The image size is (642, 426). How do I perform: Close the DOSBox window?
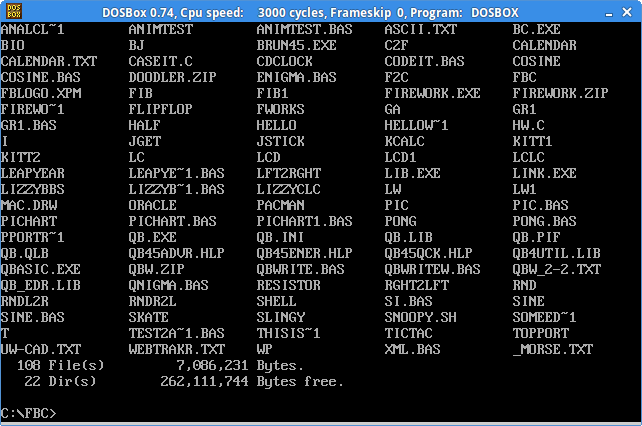627,12
